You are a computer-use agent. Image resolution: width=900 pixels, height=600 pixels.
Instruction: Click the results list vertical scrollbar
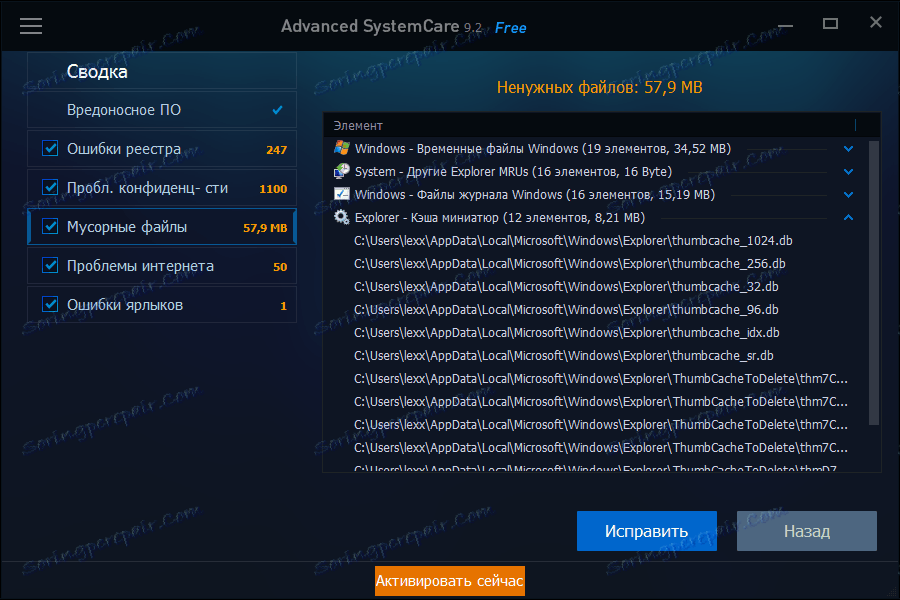pyautogui.click(x=874, y=282)
